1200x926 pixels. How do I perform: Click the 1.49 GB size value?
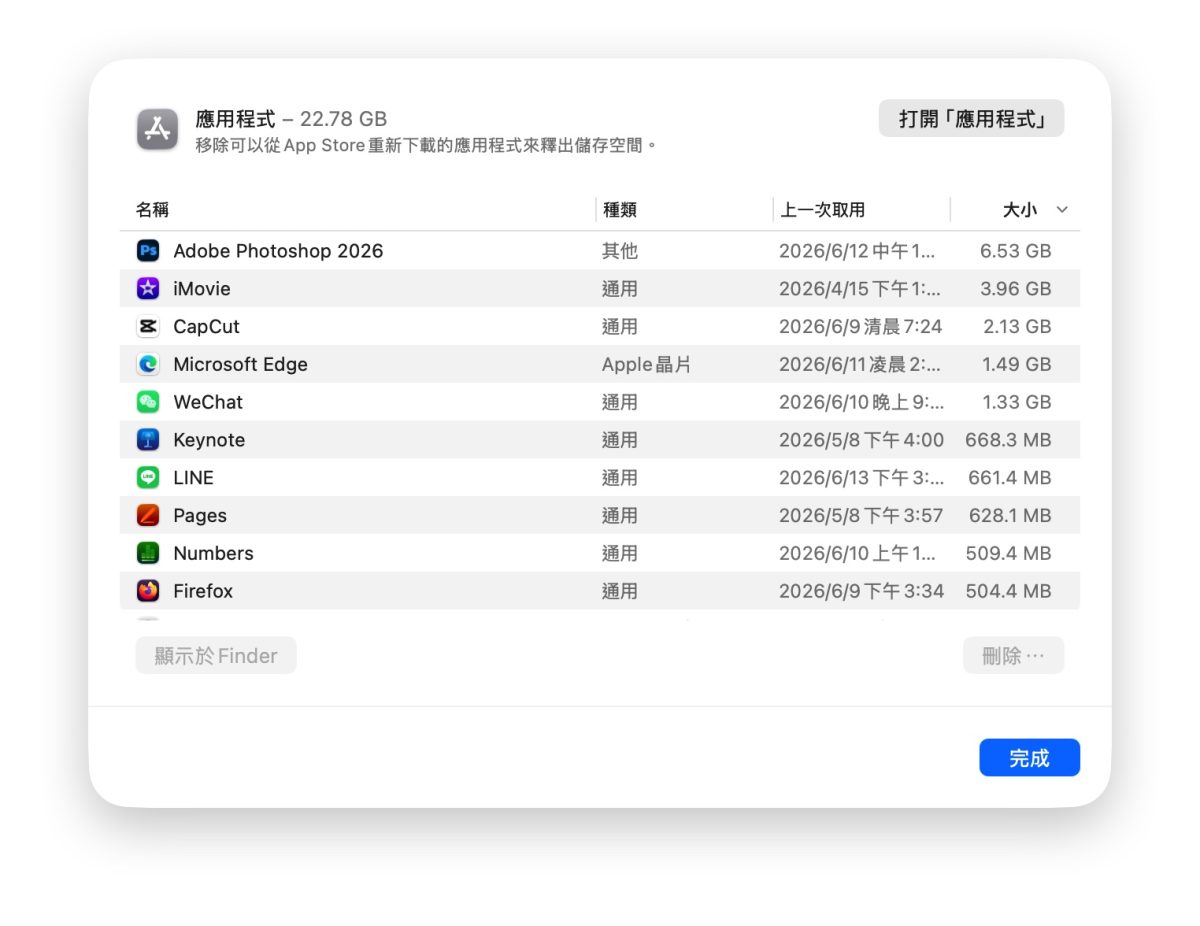1017,365
